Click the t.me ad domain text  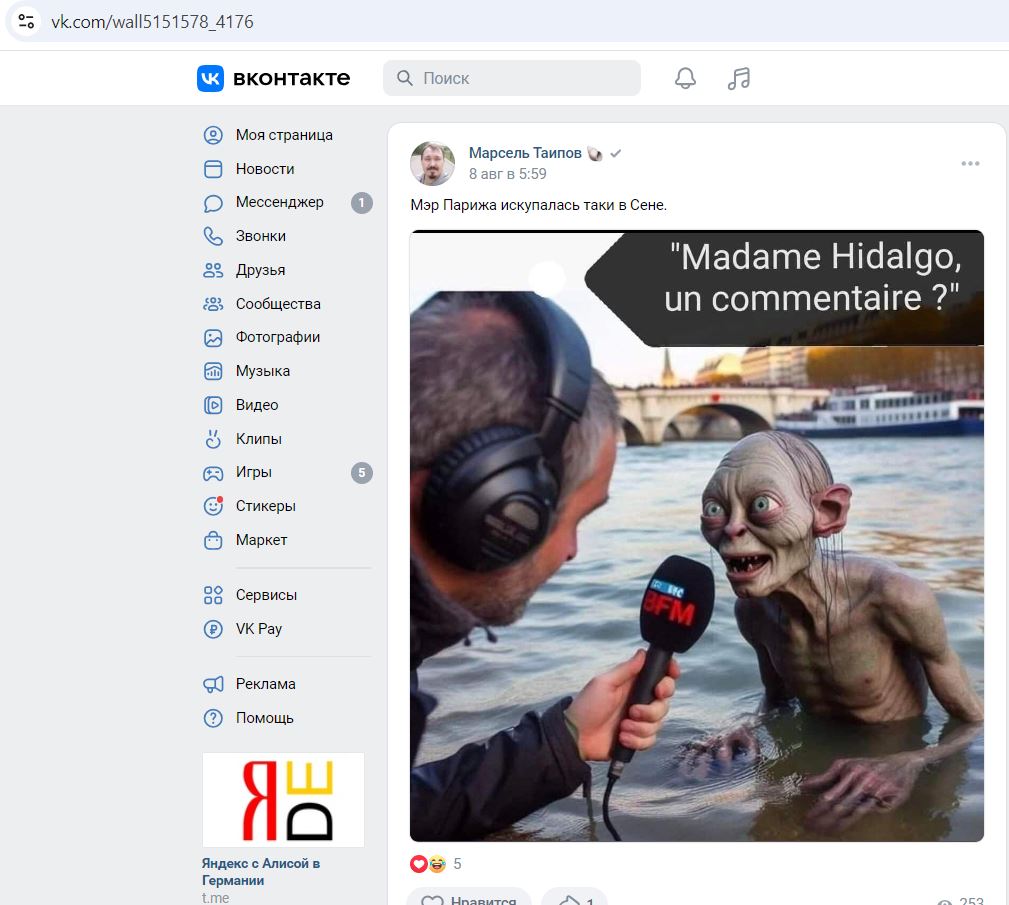[x=216, y=898]
